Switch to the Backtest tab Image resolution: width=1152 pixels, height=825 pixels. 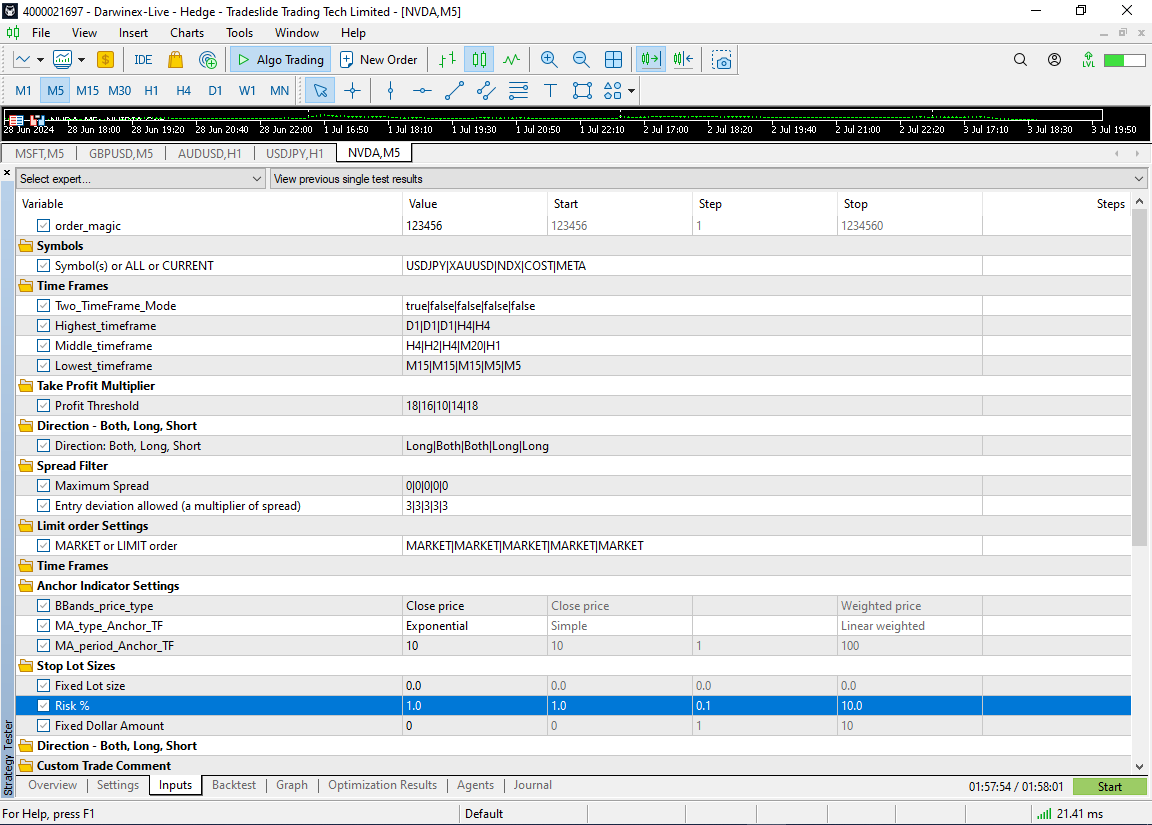(x=233, y=786)
